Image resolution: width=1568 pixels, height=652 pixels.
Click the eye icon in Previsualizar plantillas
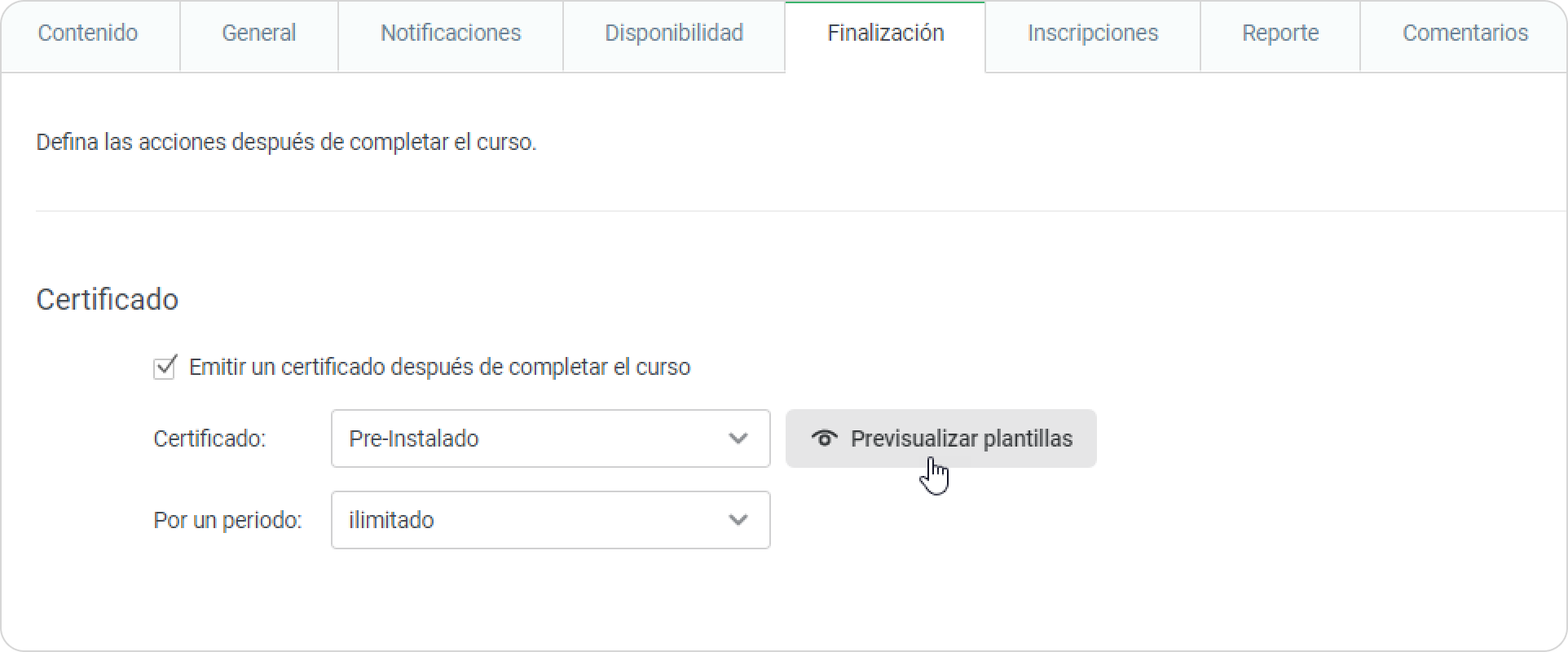[x=825, y=438]
